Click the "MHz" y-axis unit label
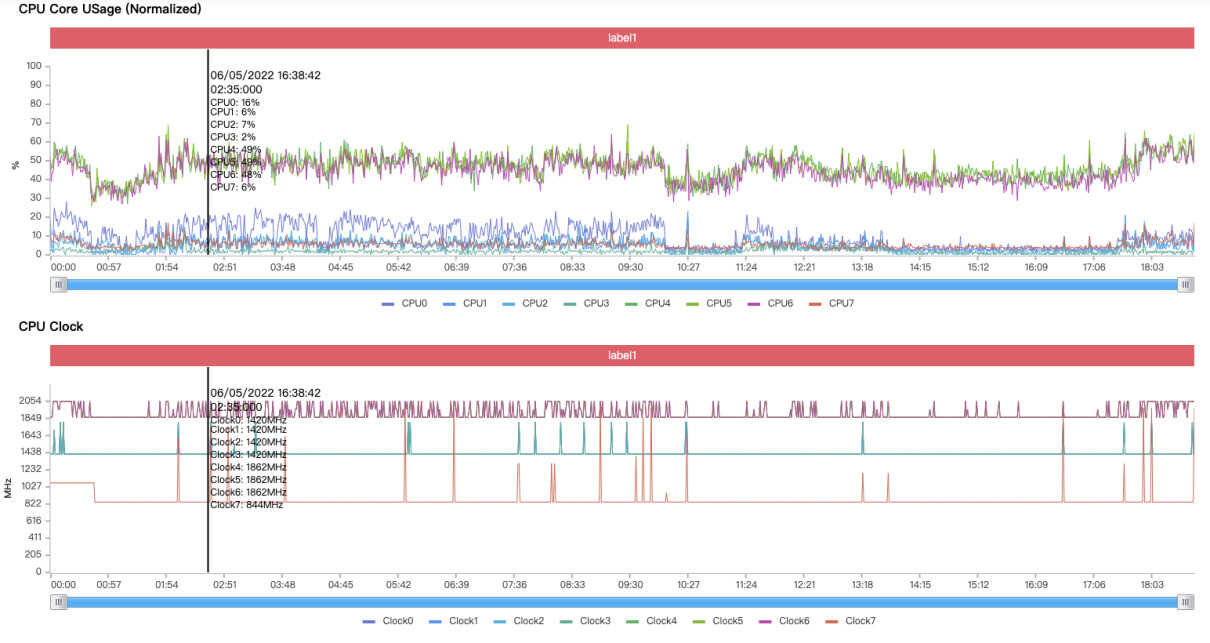The height and width of the screenshot is (643, 1210). click(x=8, y=487)
